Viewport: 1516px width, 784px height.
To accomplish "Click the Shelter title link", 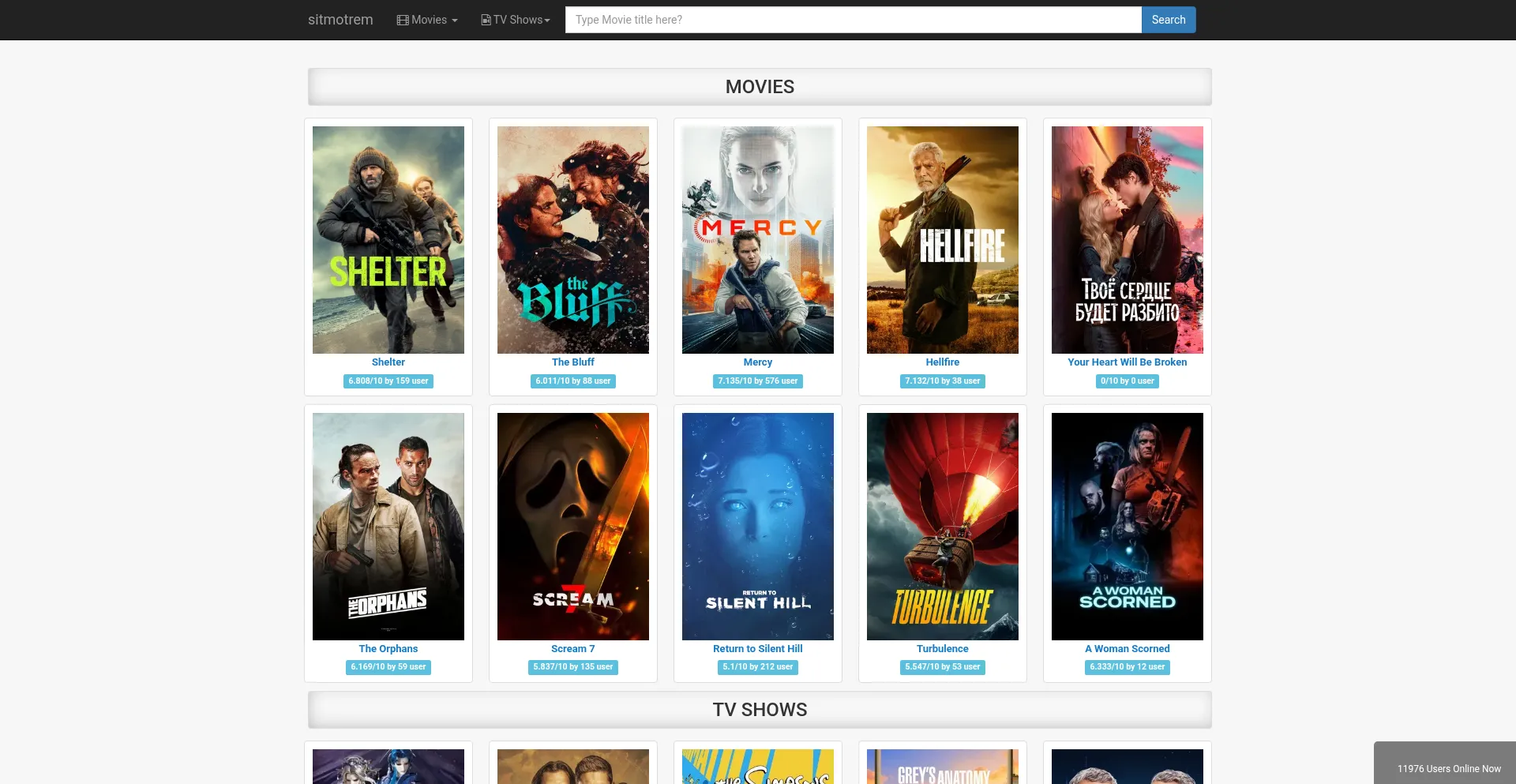I will pos(388,362).
